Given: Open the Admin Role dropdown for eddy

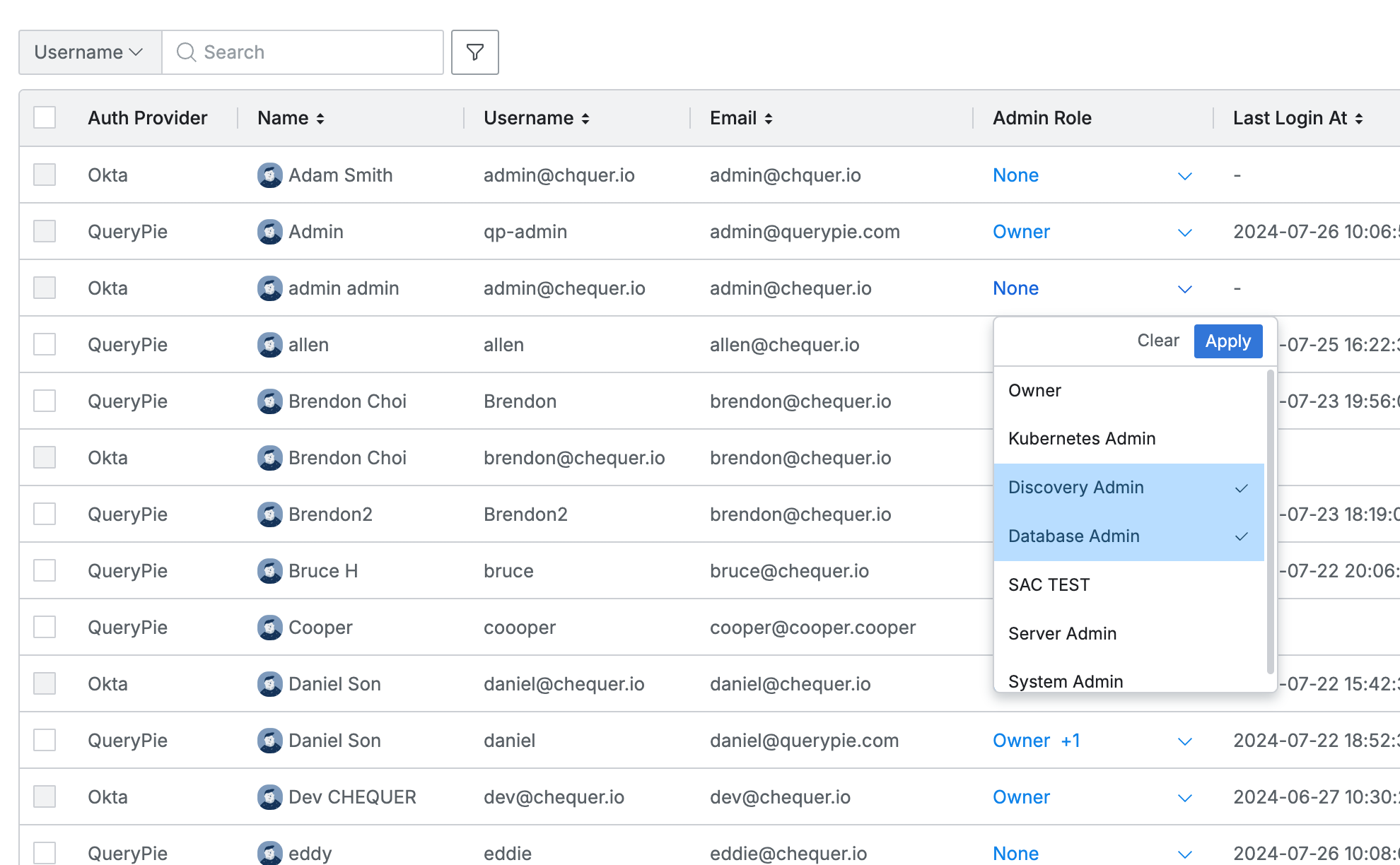Looking at the screenshot, I should (x=1184, y=853).
